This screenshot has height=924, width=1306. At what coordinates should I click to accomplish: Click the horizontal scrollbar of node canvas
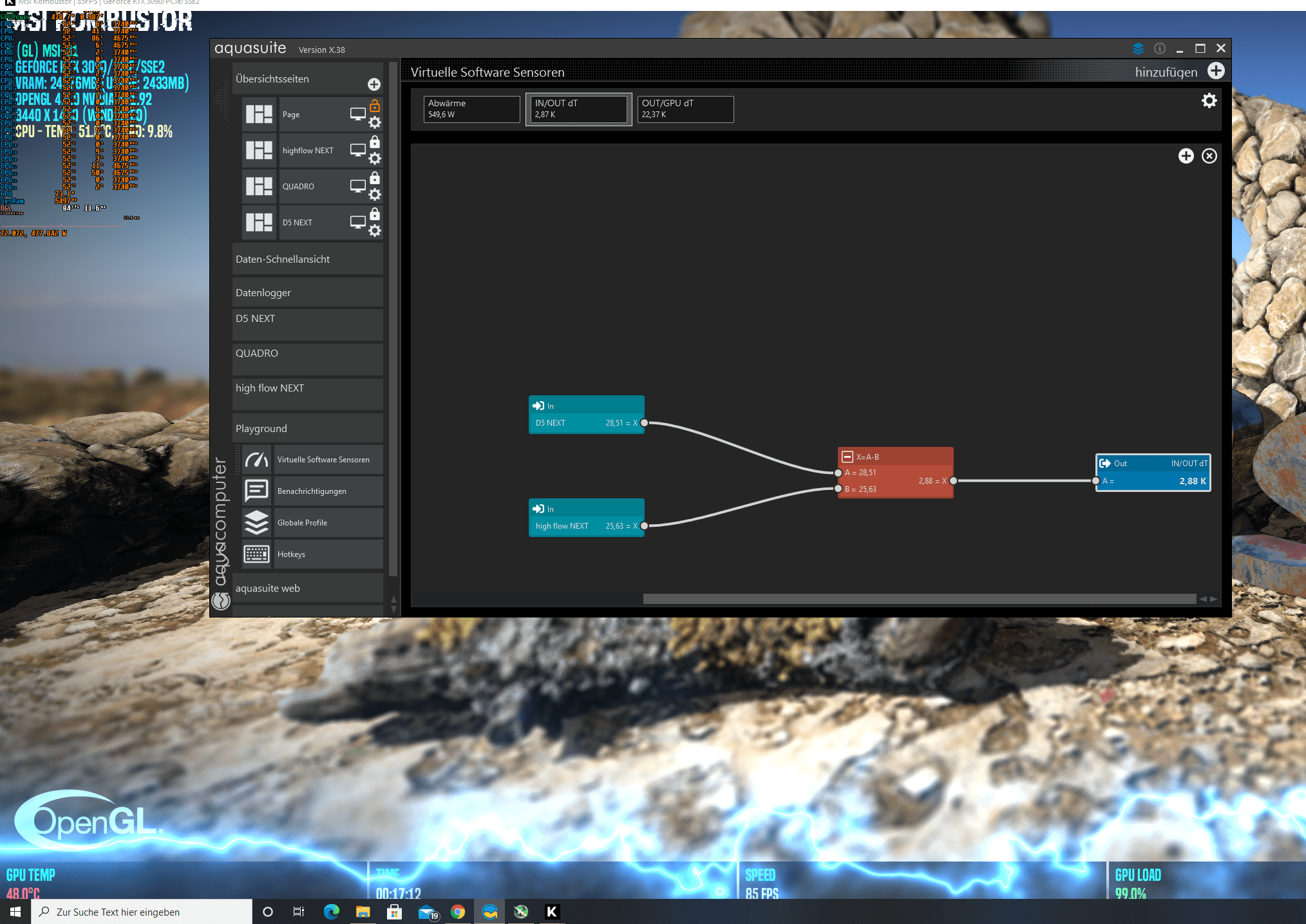pos(920,599)
